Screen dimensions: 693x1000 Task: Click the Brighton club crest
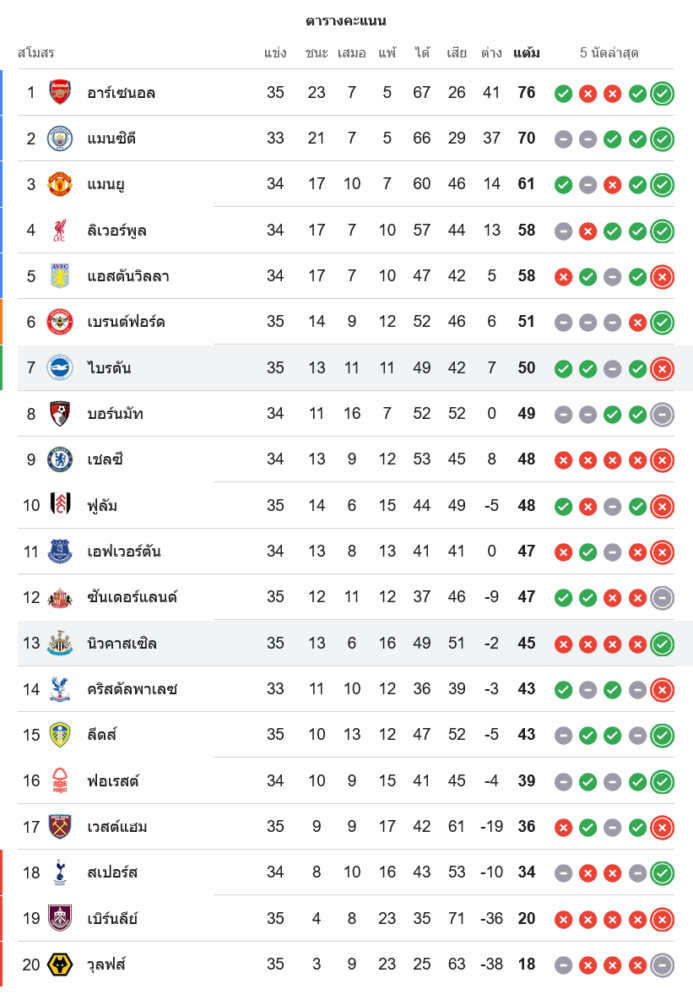tap(60, 368)
